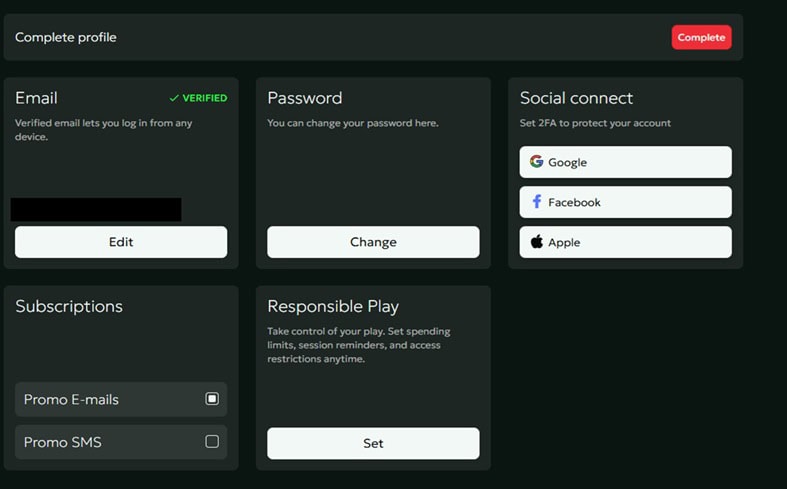The height and width of the screenshot is (489, 787).
Task: Click the green verified checkmark icon
Action: 174,99
